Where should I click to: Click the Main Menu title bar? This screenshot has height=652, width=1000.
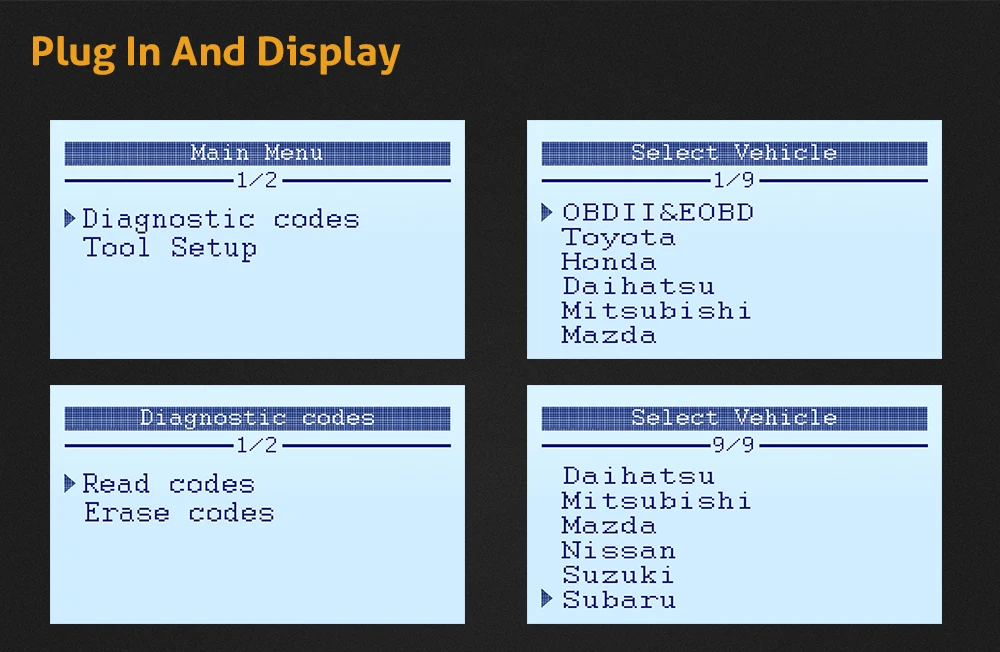tap(258, 153)
